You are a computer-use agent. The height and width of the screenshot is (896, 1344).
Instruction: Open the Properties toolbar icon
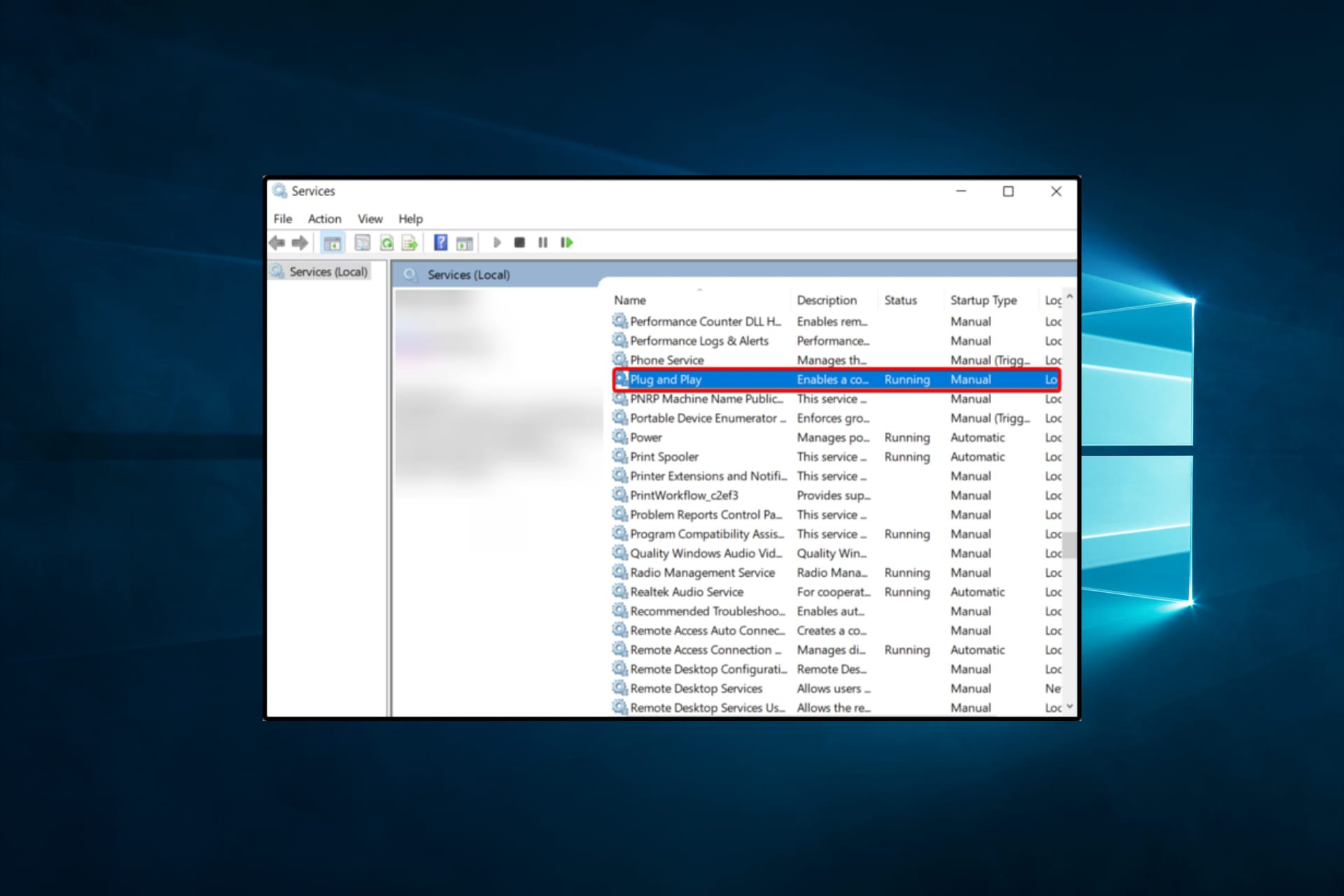362,243
